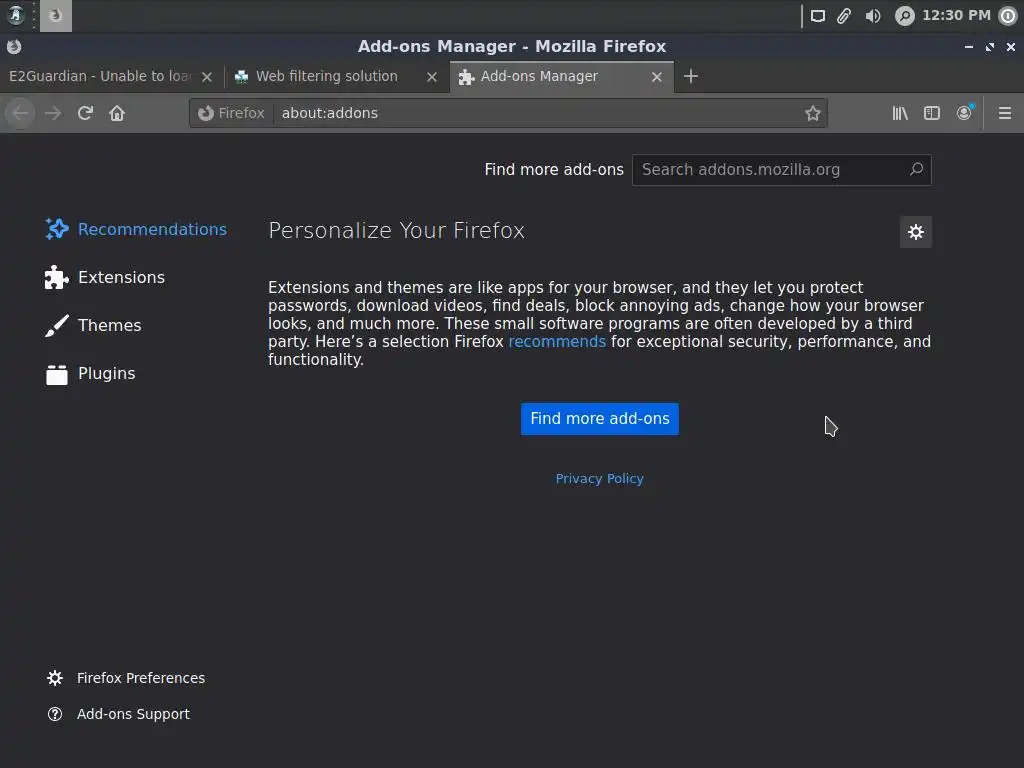This screenshot has width=1024, height=768.
Task: Switch to the Web filtering solution tab
Action: 327,76
